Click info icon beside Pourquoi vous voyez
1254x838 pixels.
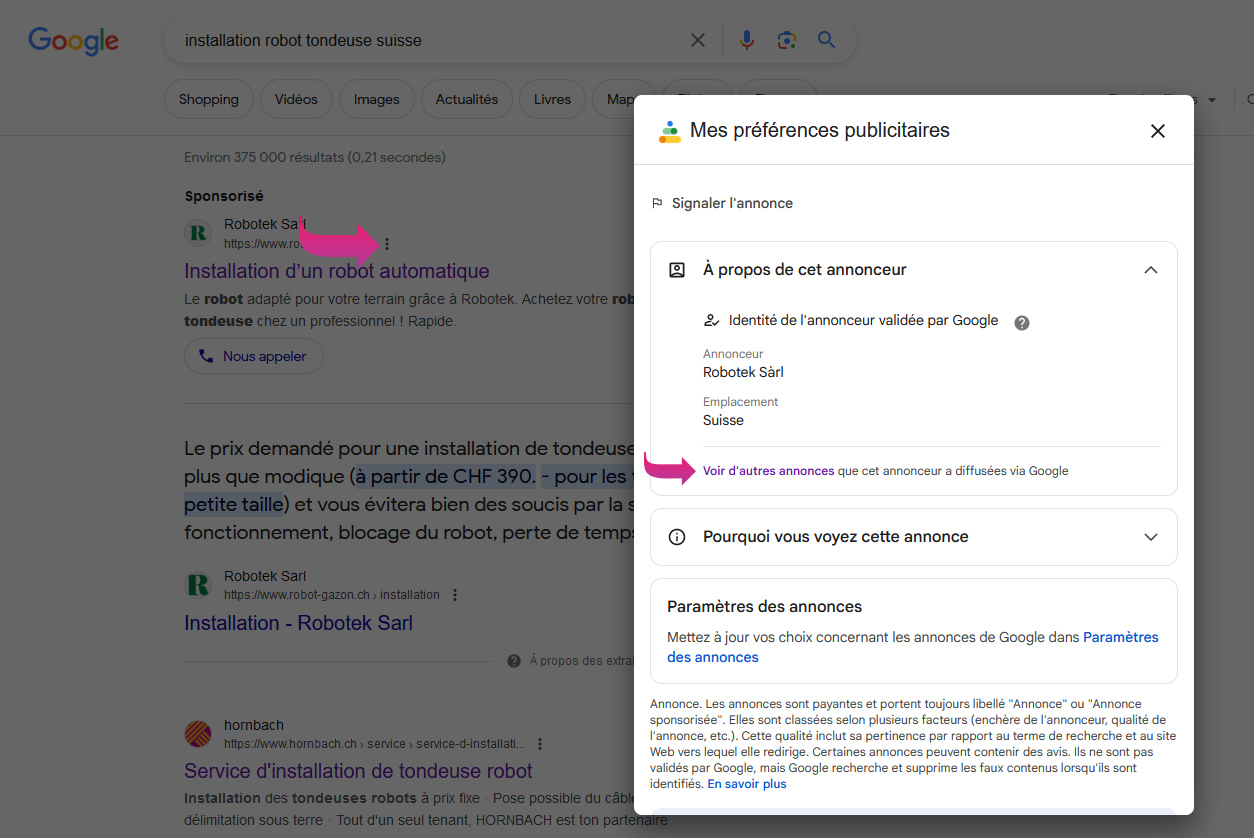677,537
